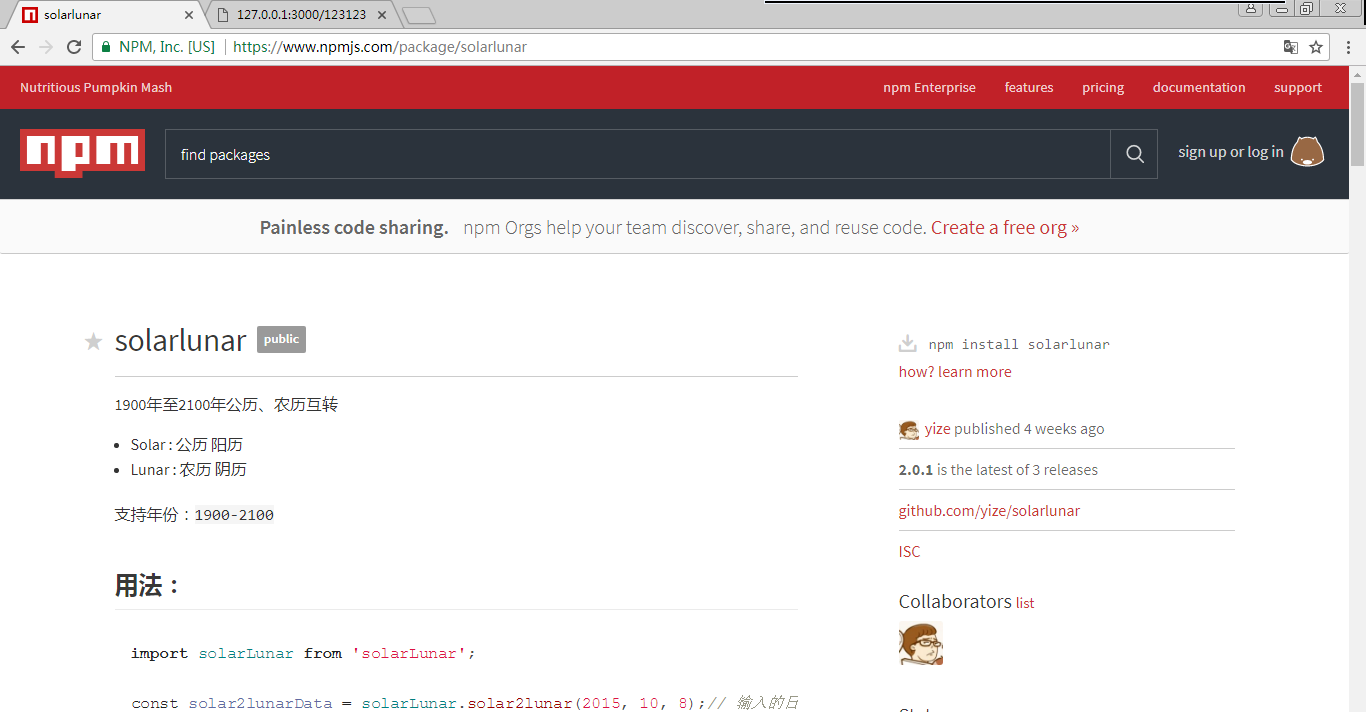The height and width of the screenshot is (712, 1366).
Task: Click the ISC license link
Action: (909, 552)
